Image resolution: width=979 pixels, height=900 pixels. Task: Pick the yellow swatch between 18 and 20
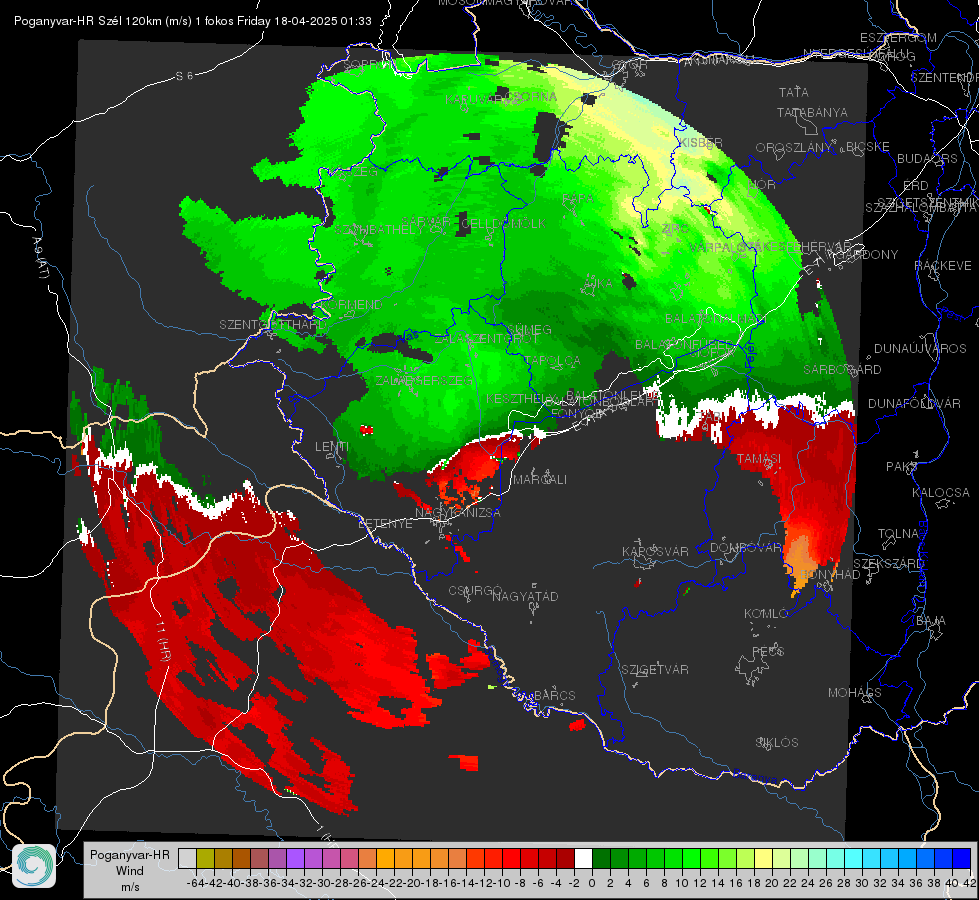[x=763, y=858]
